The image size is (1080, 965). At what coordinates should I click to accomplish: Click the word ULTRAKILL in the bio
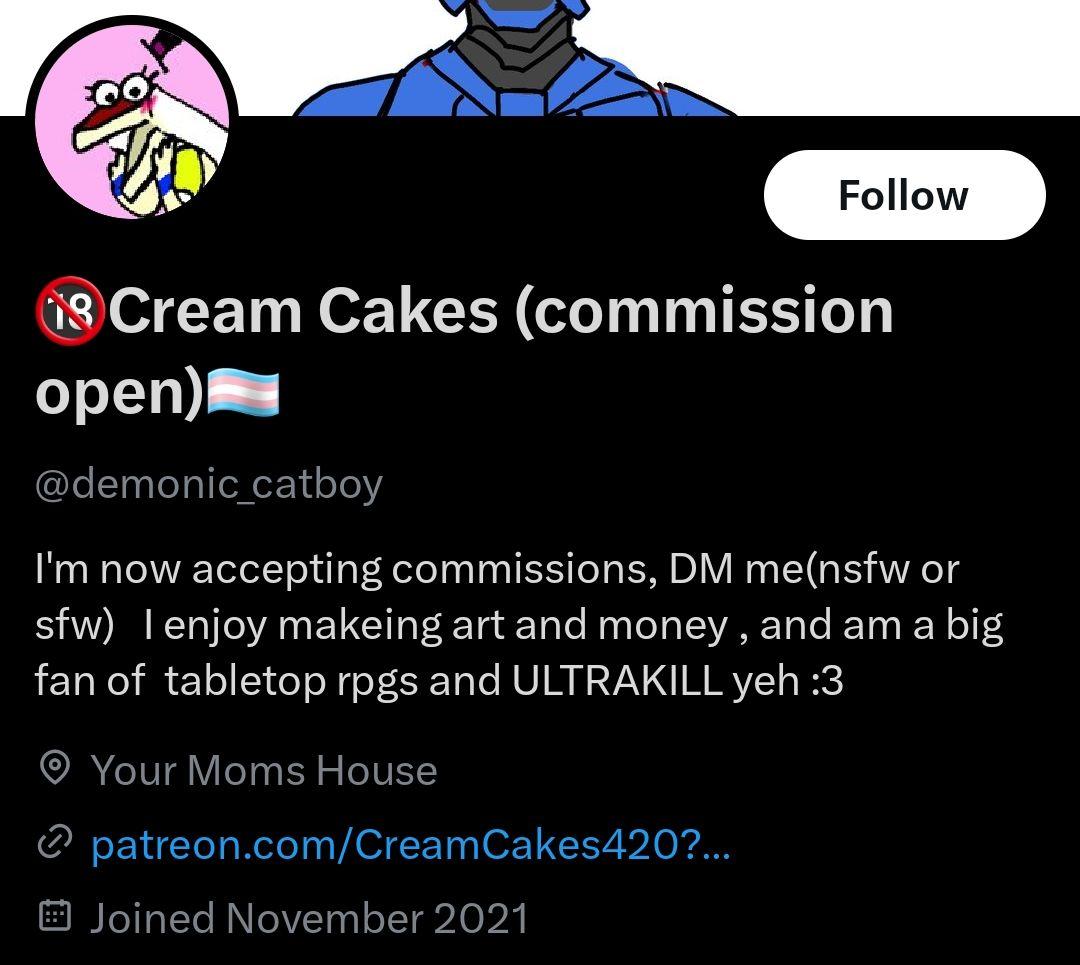(617, 681)
